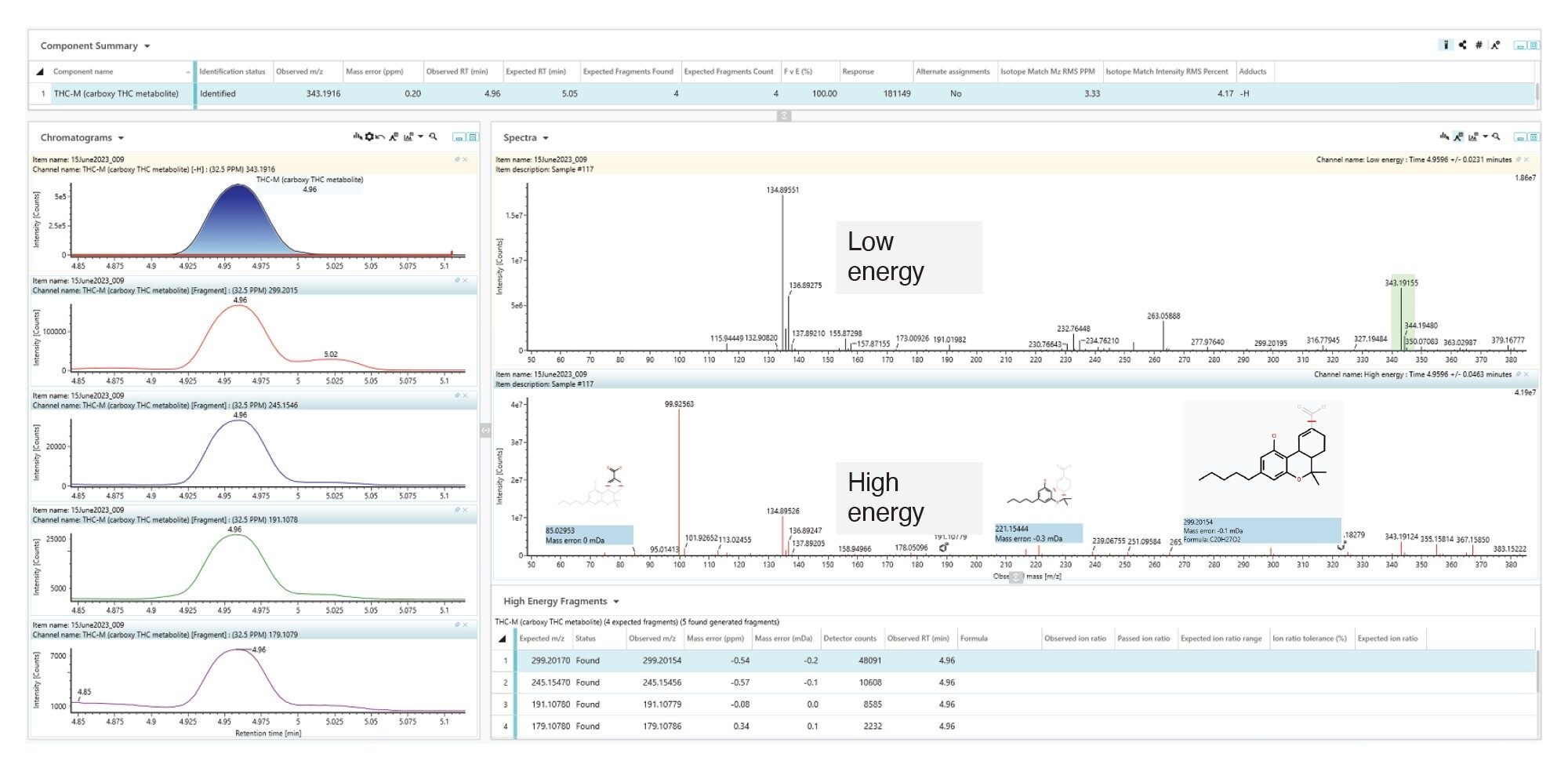Pin the 245.1546 fragment chromatogram
1568x768 pixels.
coord(457,395)
